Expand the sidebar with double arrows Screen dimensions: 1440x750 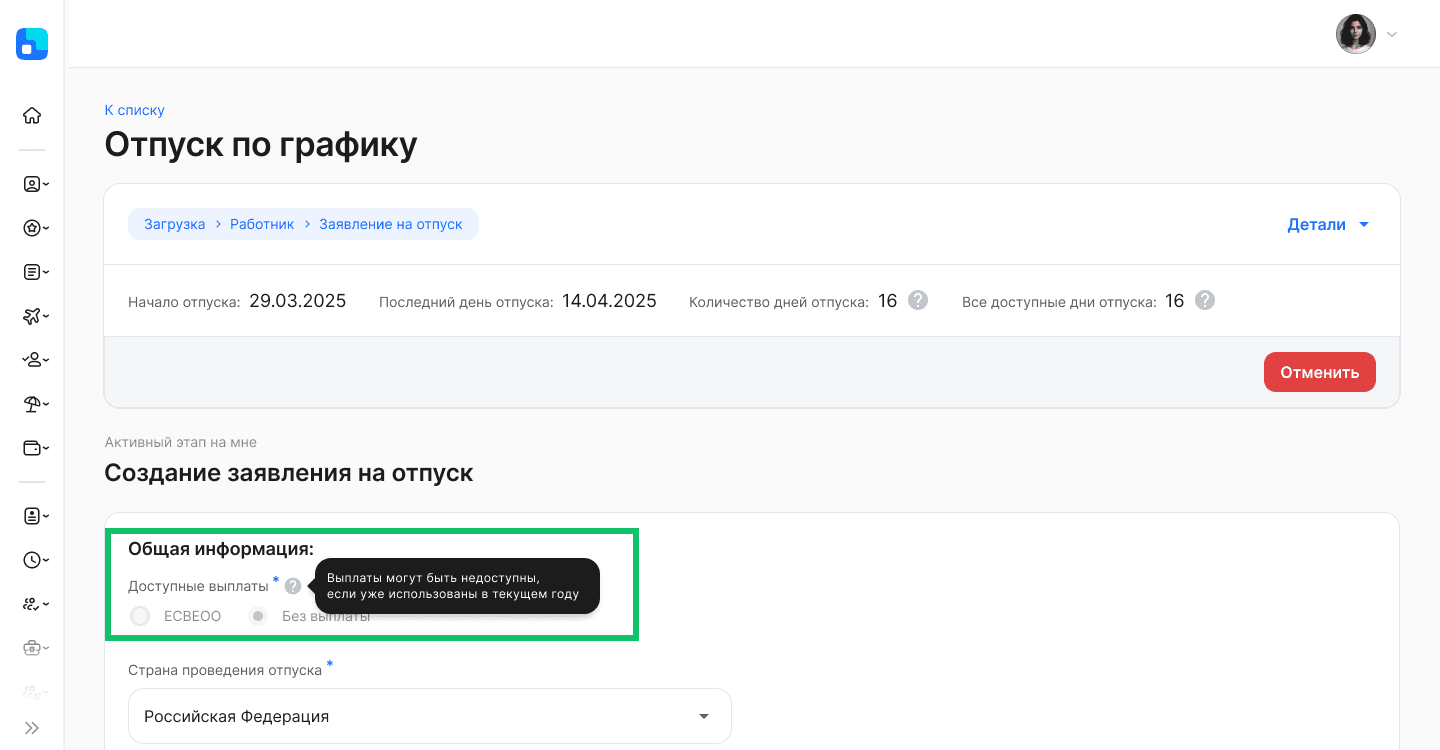coord(32,728)
